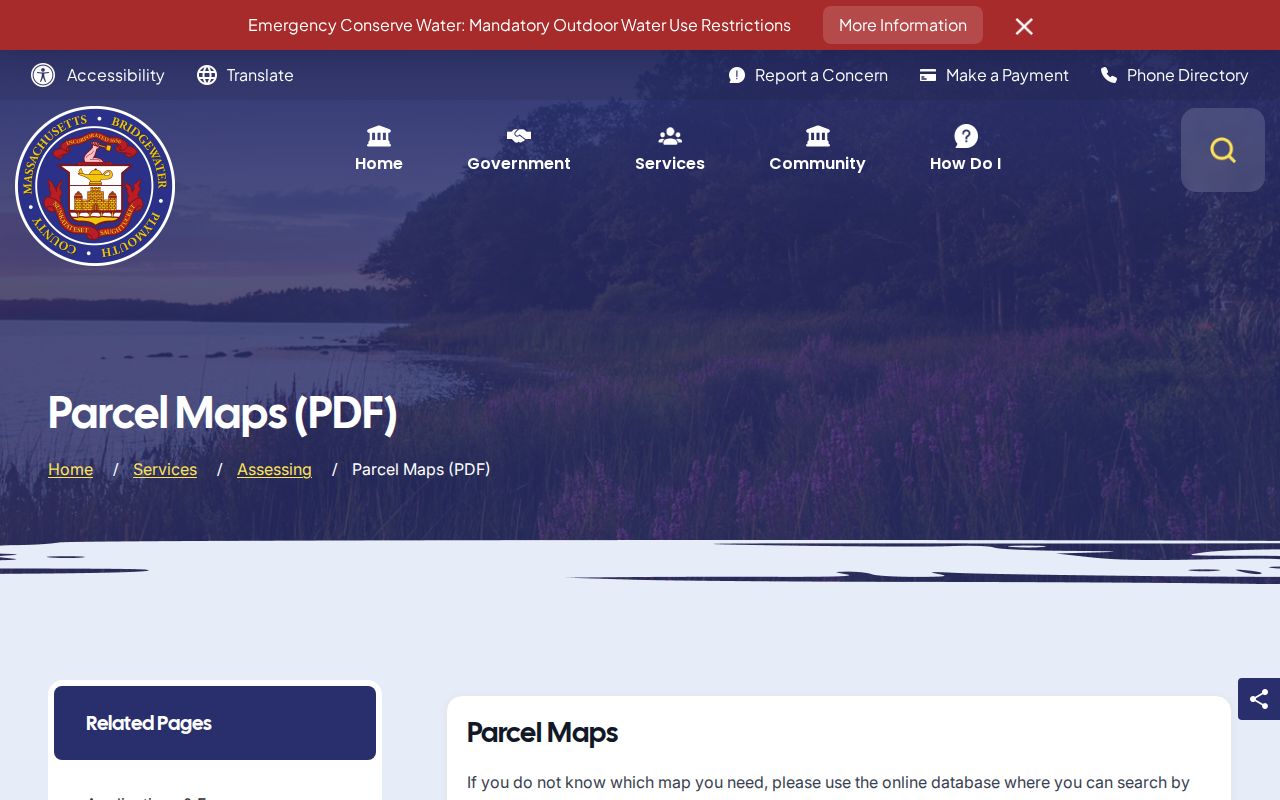Click the Related Pages sidebar header
Viewport: 1280px width, 800px height.
(x=215, y=723)
